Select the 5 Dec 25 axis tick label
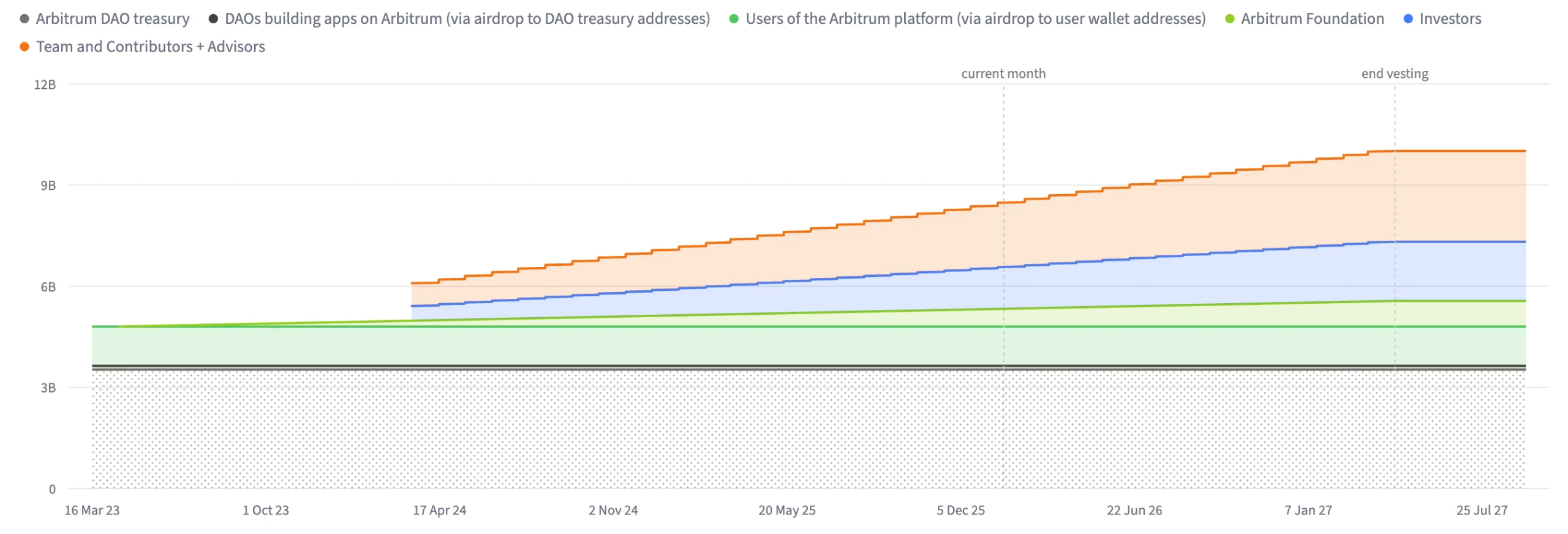 (960, 510)
